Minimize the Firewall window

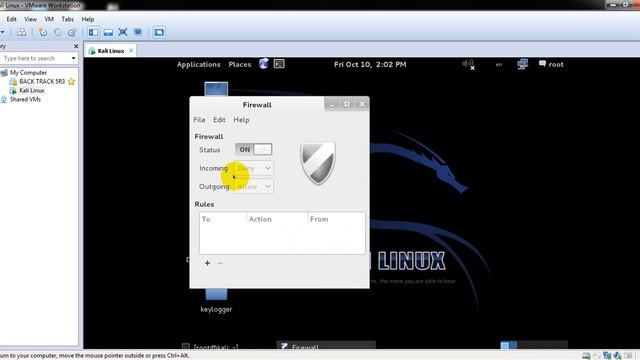[x=332, y=104]
